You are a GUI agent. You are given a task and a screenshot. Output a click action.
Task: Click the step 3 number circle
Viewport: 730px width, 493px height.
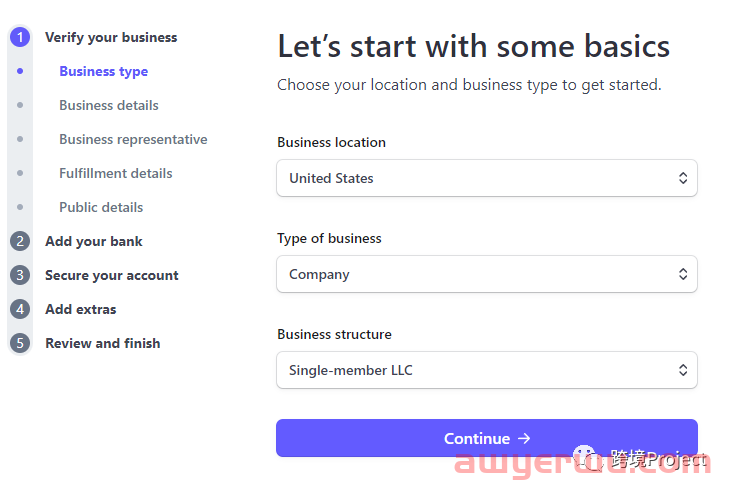click(20, 275)
